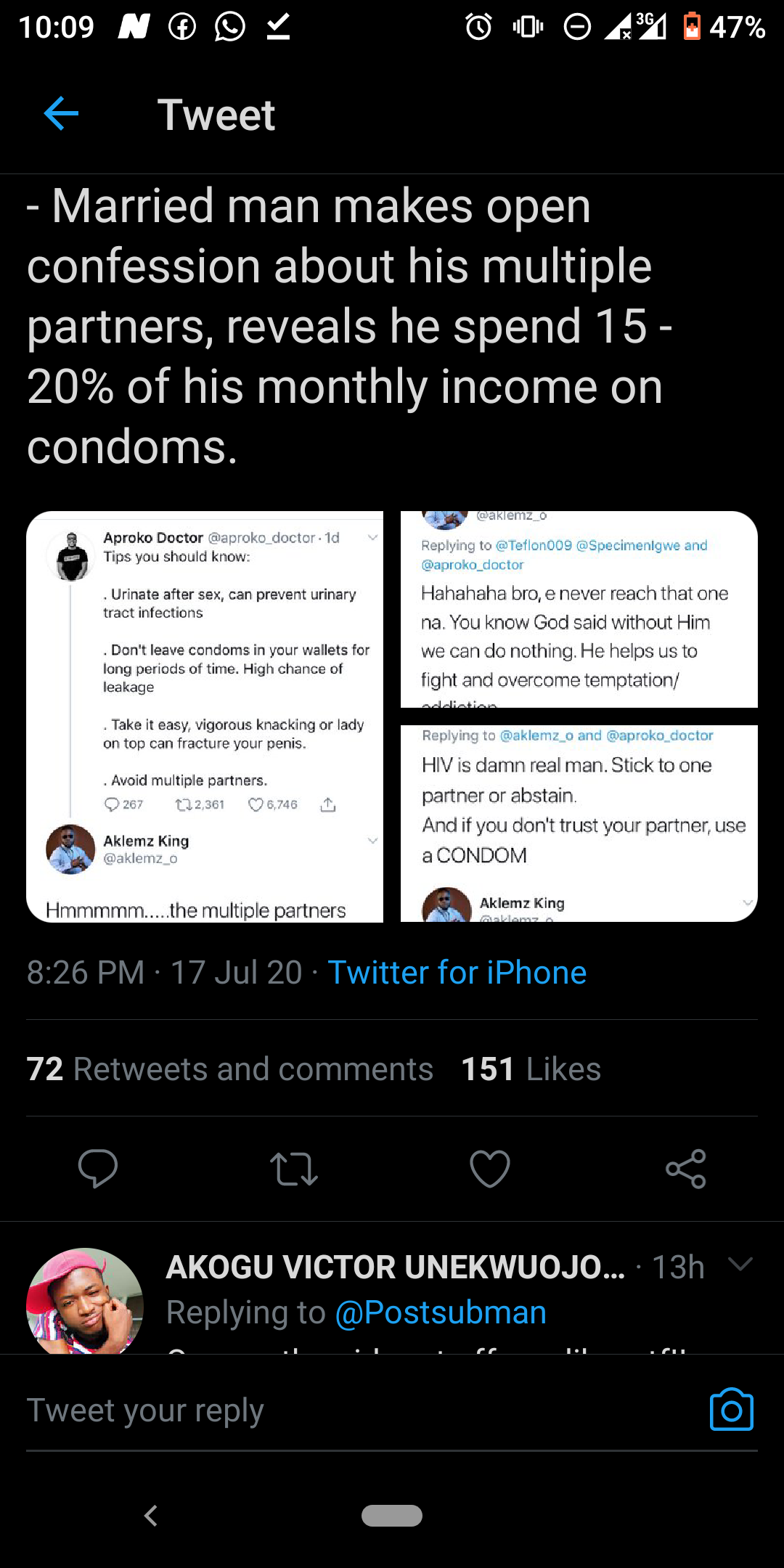Viewport: 784px width, 1568px height.
Task: Tap the AKOGU VICTOR UNEKWUOJO username
Action: click(396, 1267)
